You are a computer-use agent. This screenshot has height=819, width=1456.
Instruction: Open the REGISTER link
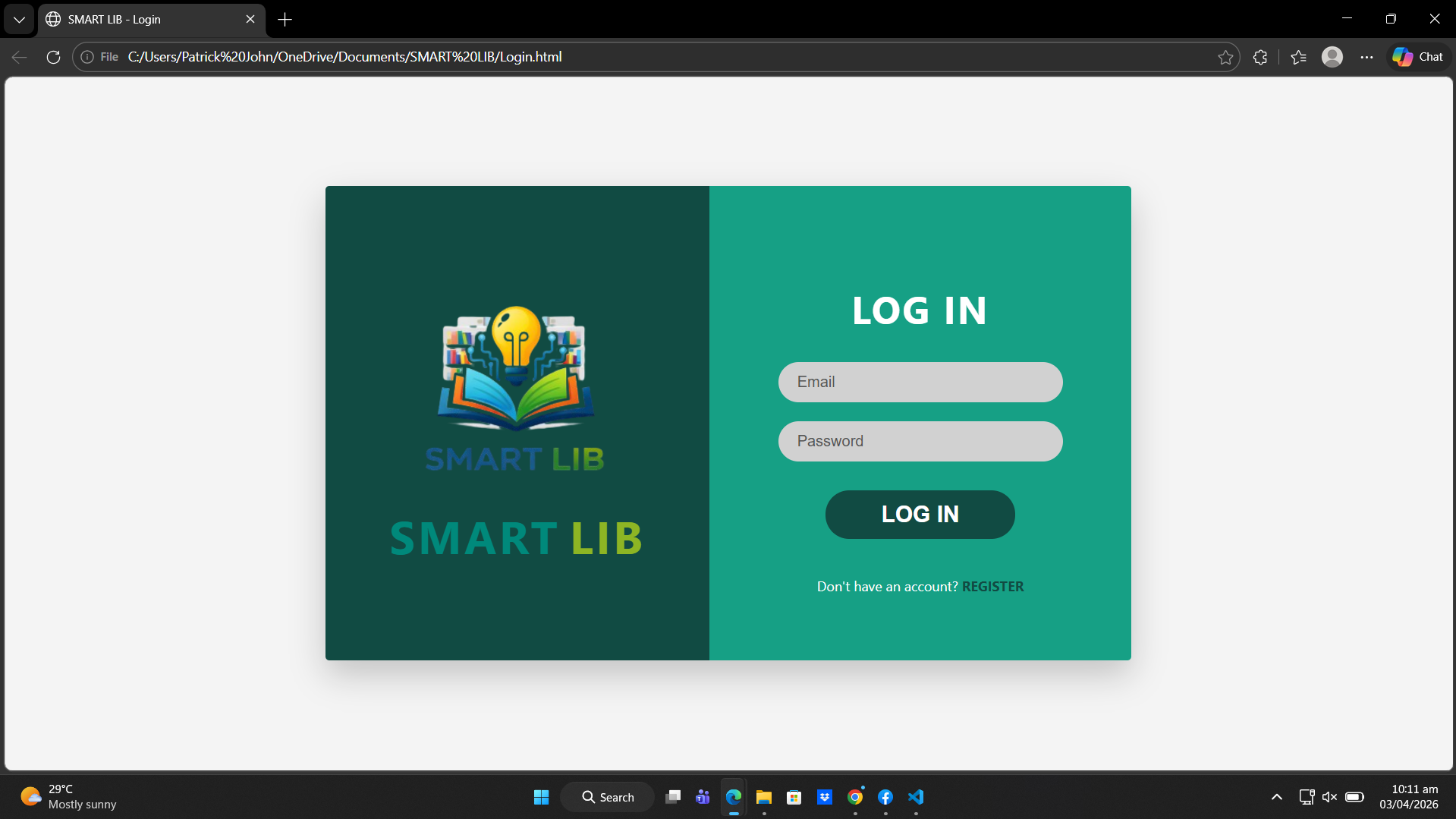(992, 585)
